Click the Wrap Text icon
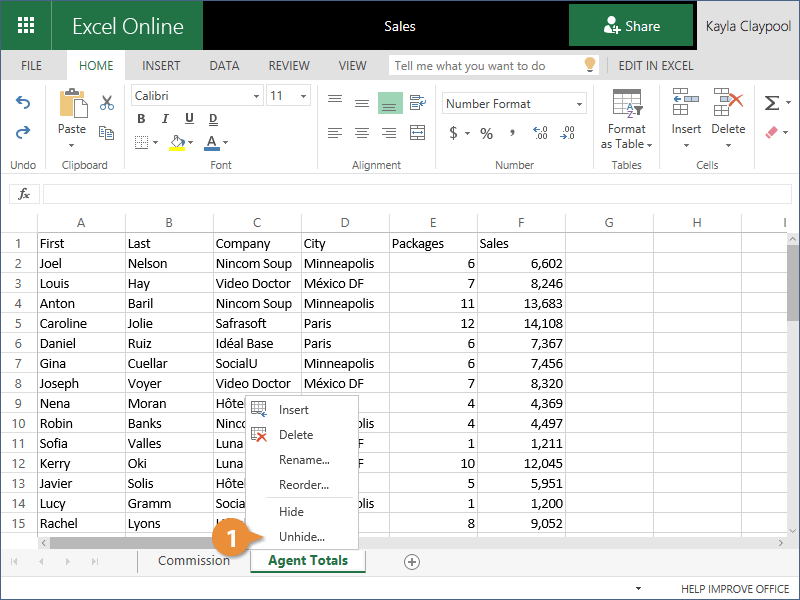 [418, 103]
